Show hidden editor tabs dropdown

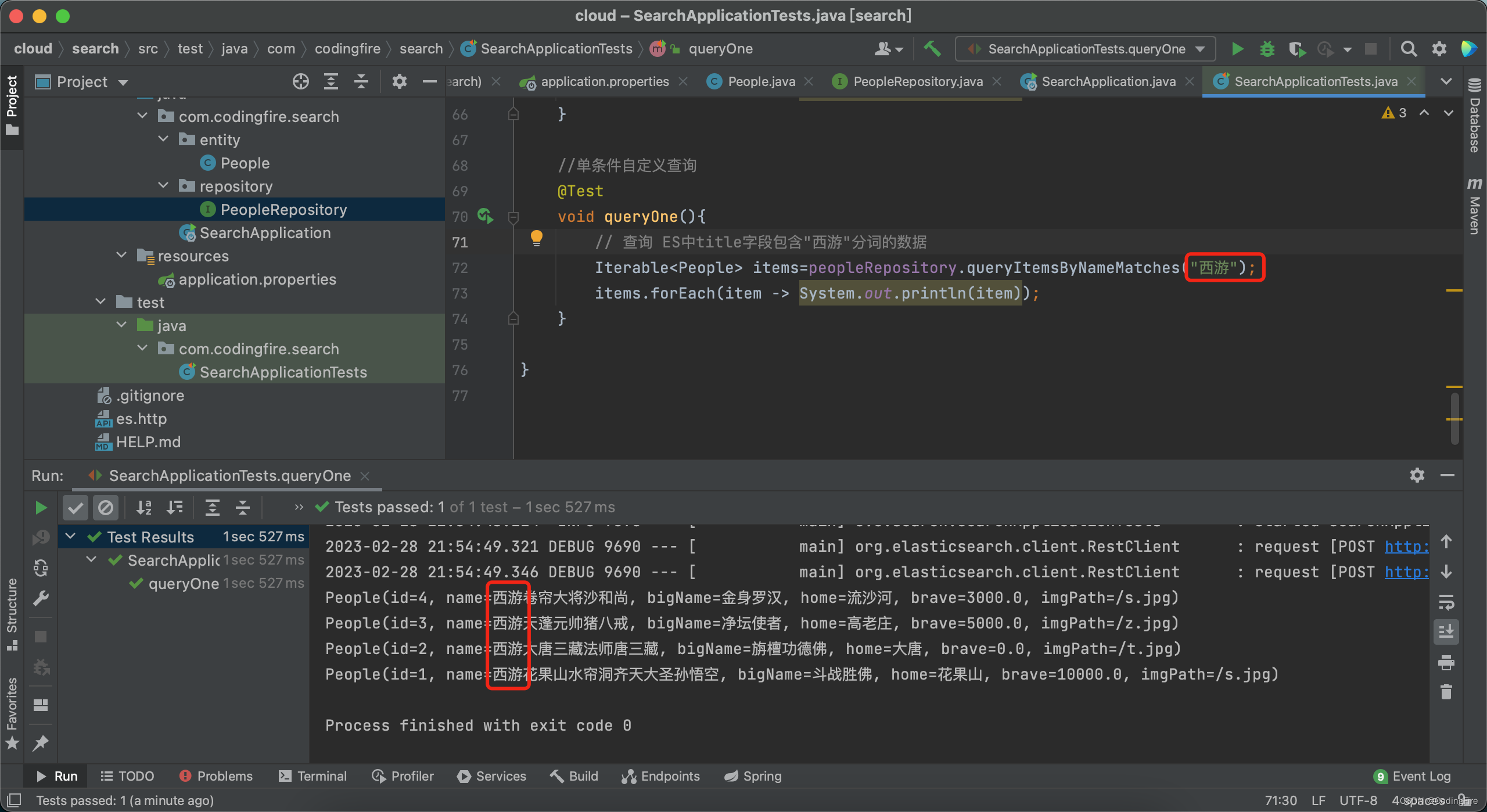click(x=1446, y=81)
